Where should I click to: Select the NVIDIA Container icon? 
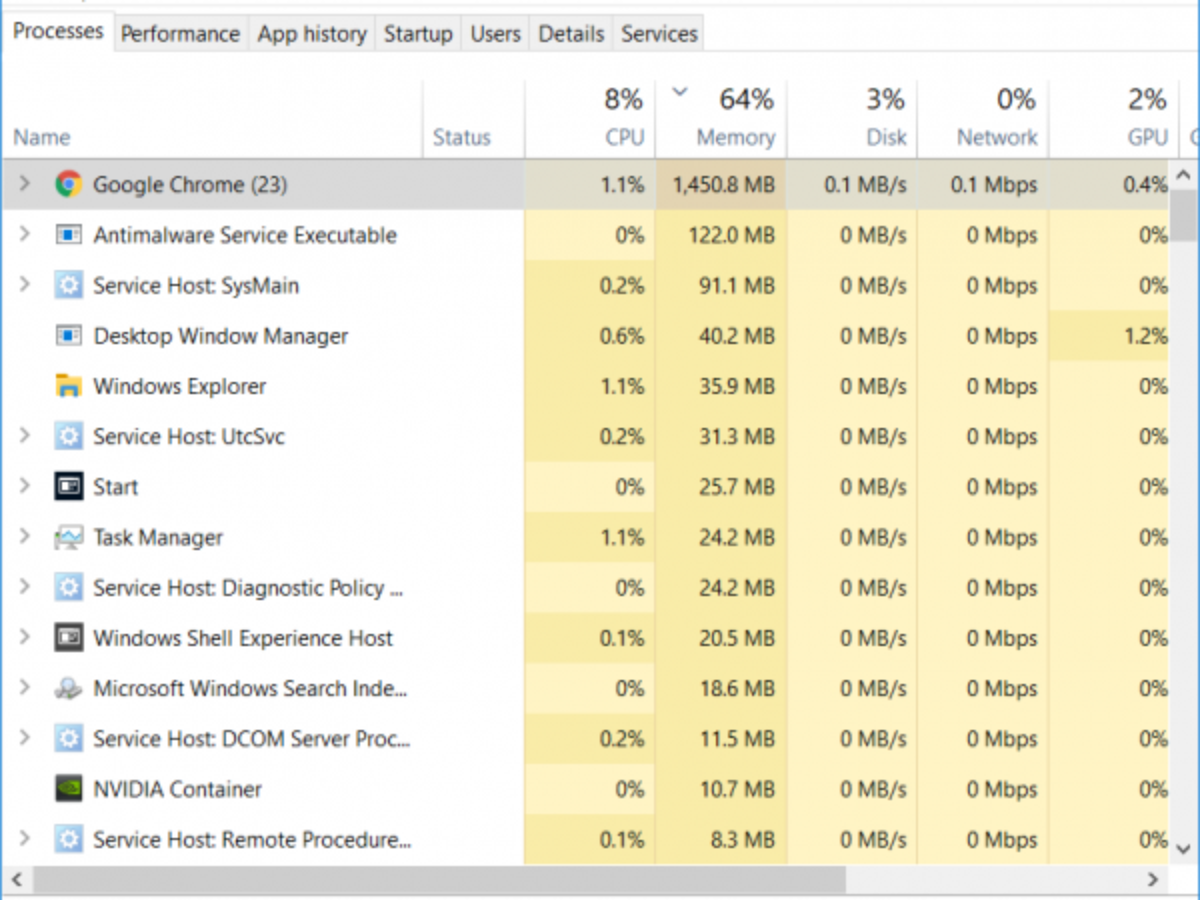pos(68,789)
